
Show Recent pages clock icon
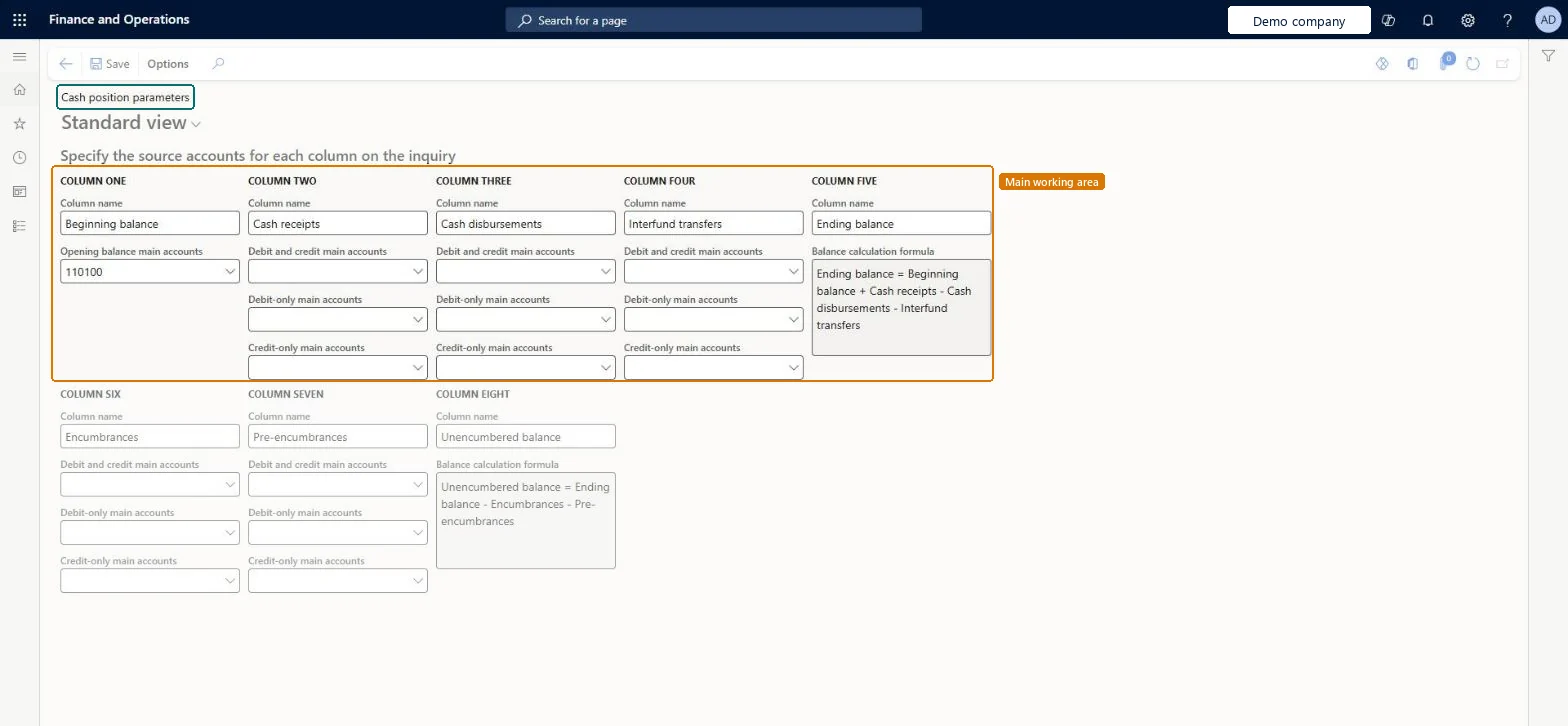point(19,158)
